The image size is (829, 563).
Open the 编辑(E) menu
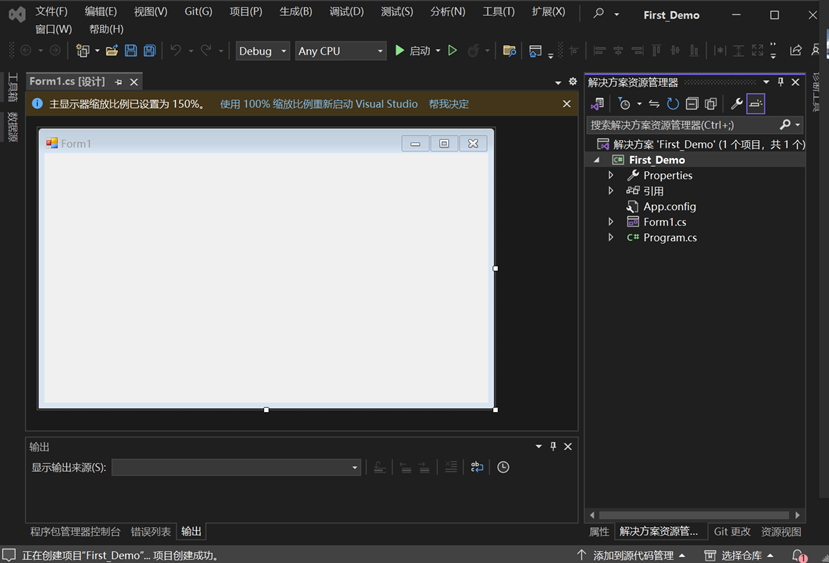point(100,12)
